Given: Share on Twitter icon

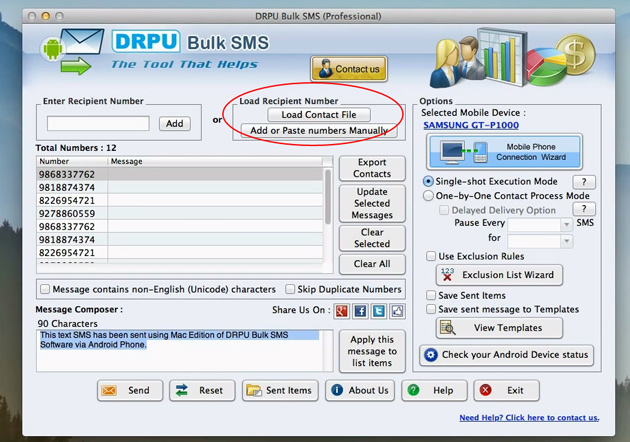Looking at the screenshot, I should (379, 311).
